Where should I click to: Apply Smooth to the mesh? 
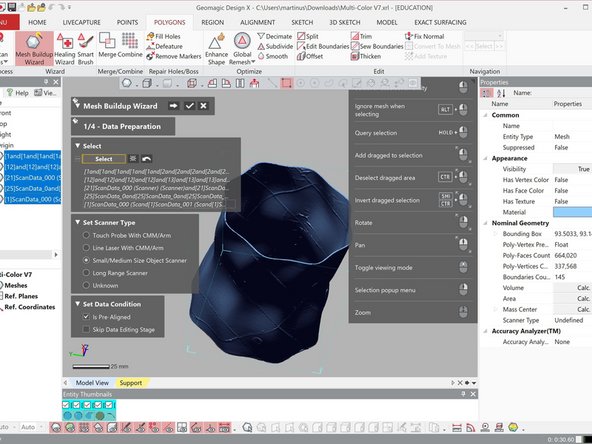[x=273, y=56]
